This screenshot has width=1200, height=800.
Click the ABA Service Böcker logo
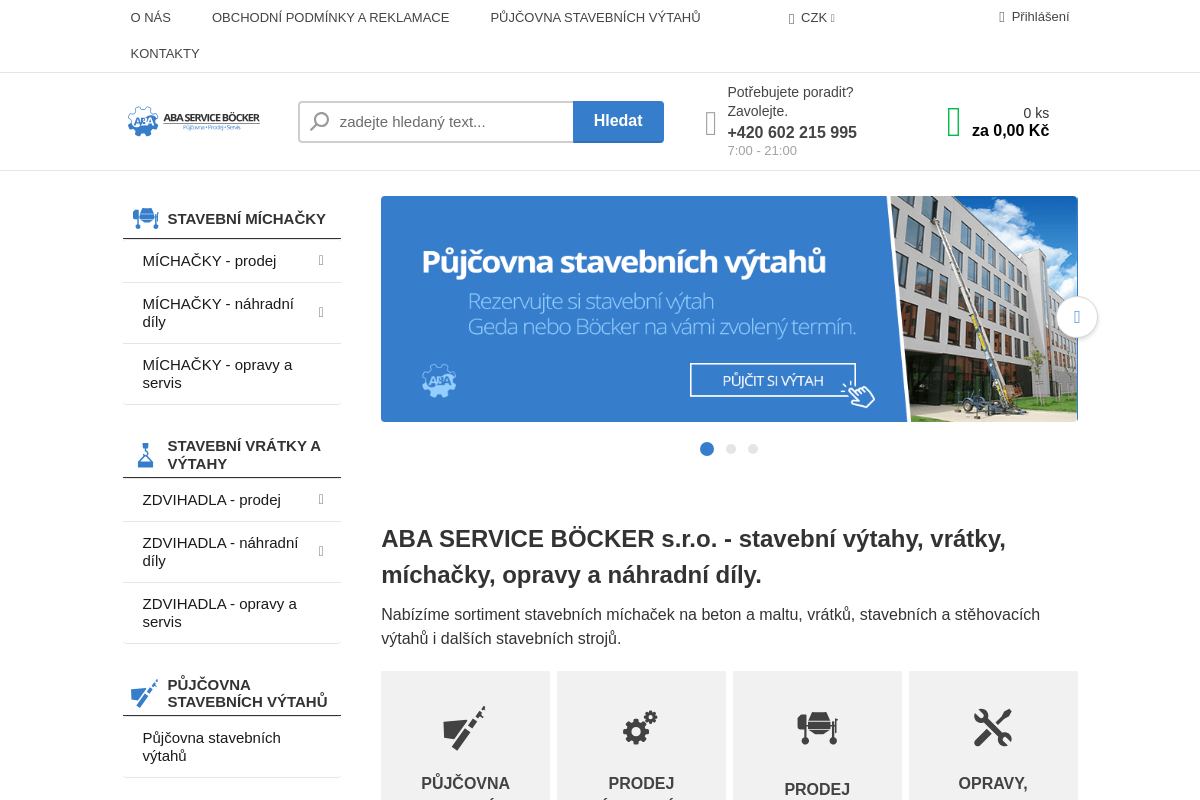pyautogui.click(x=193, y=120)
